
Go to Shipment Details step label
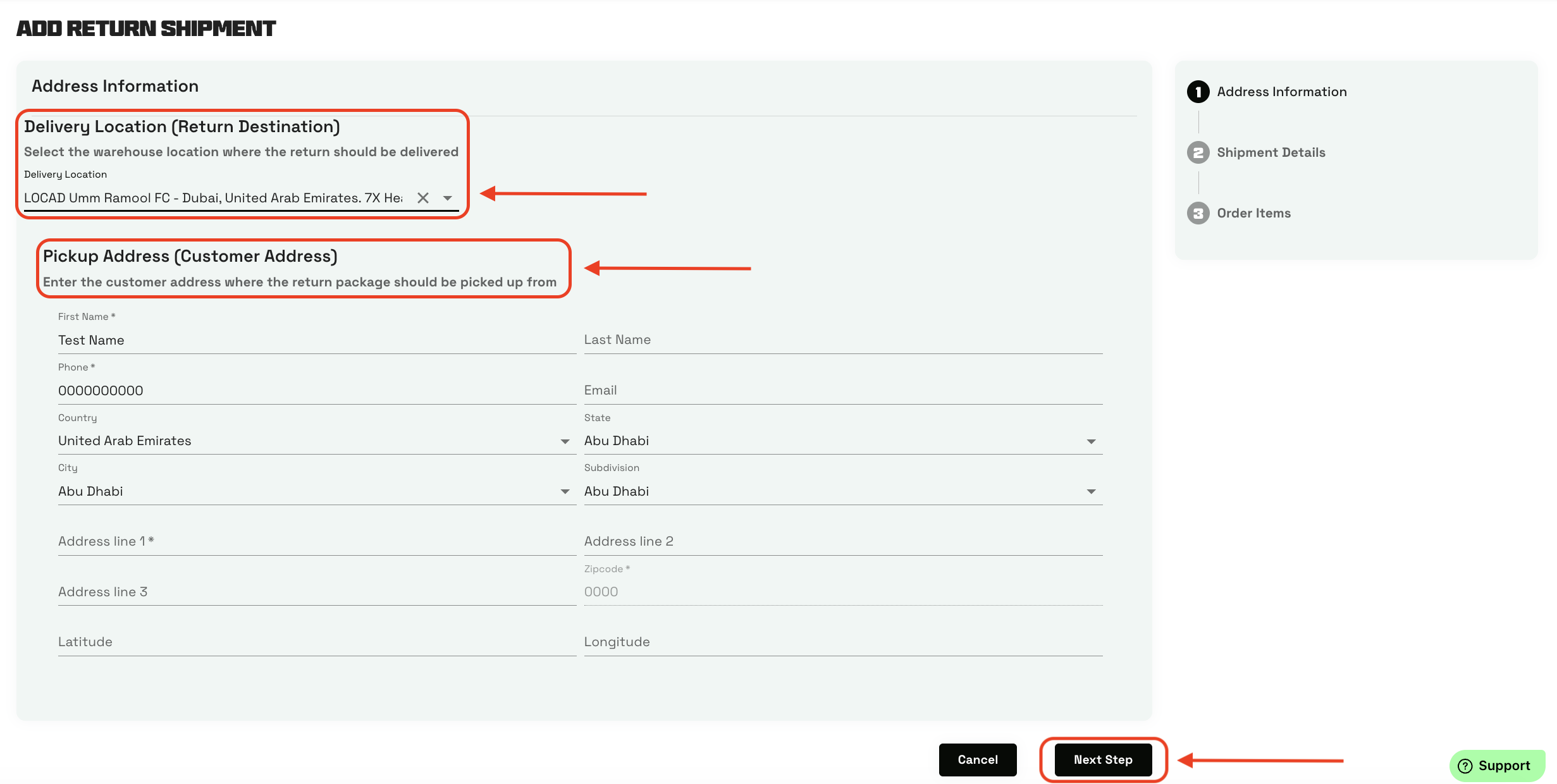coord(1271,152)
